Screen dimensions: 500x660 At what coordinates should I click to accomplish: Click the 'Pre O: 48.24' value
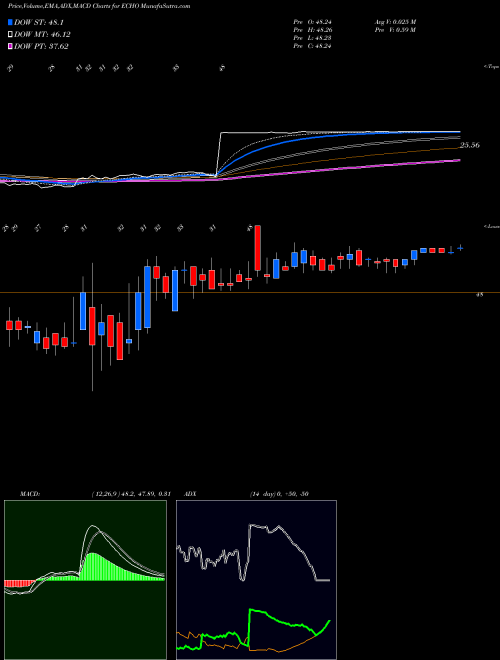point(312,22)
